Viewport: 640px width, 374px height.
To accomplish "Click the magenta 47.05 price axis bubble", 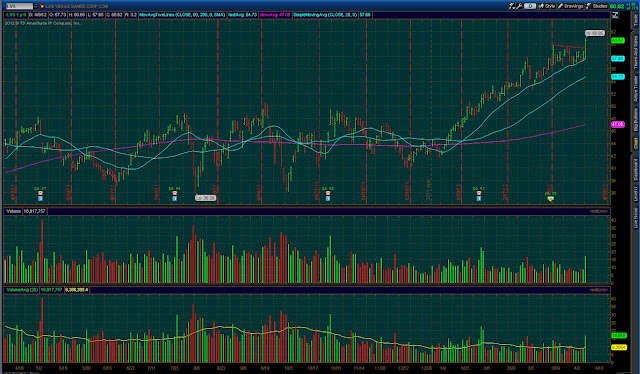I will (618, 124).
